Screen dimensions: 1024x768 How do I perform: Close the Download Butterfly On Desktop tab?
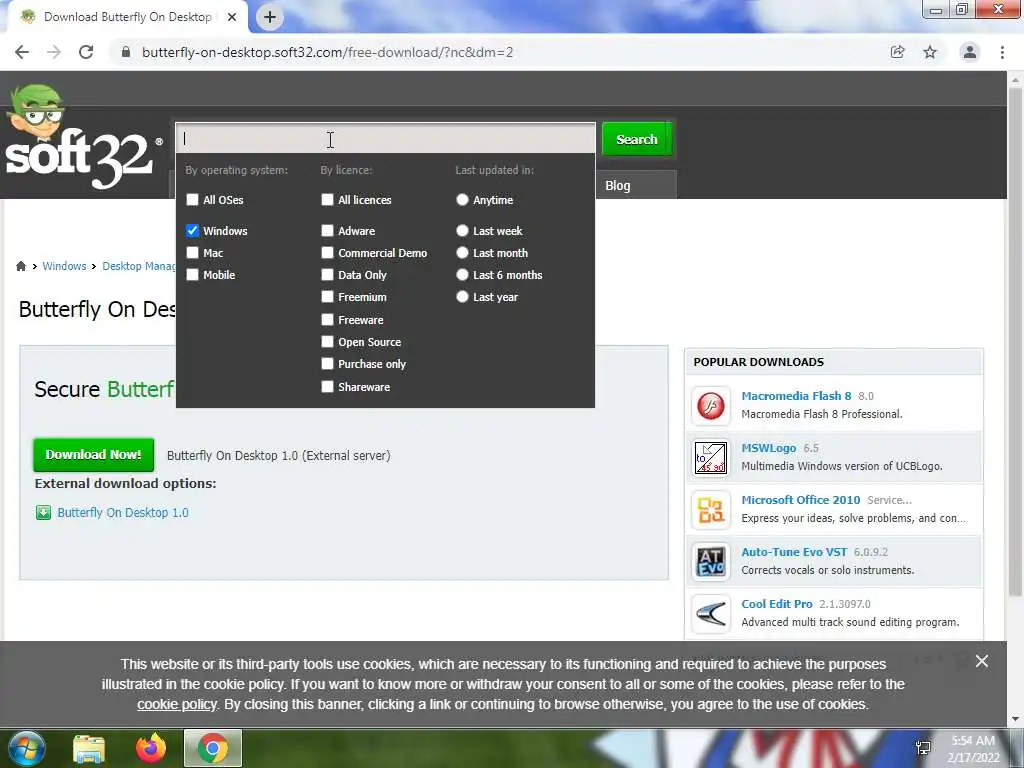232,17
